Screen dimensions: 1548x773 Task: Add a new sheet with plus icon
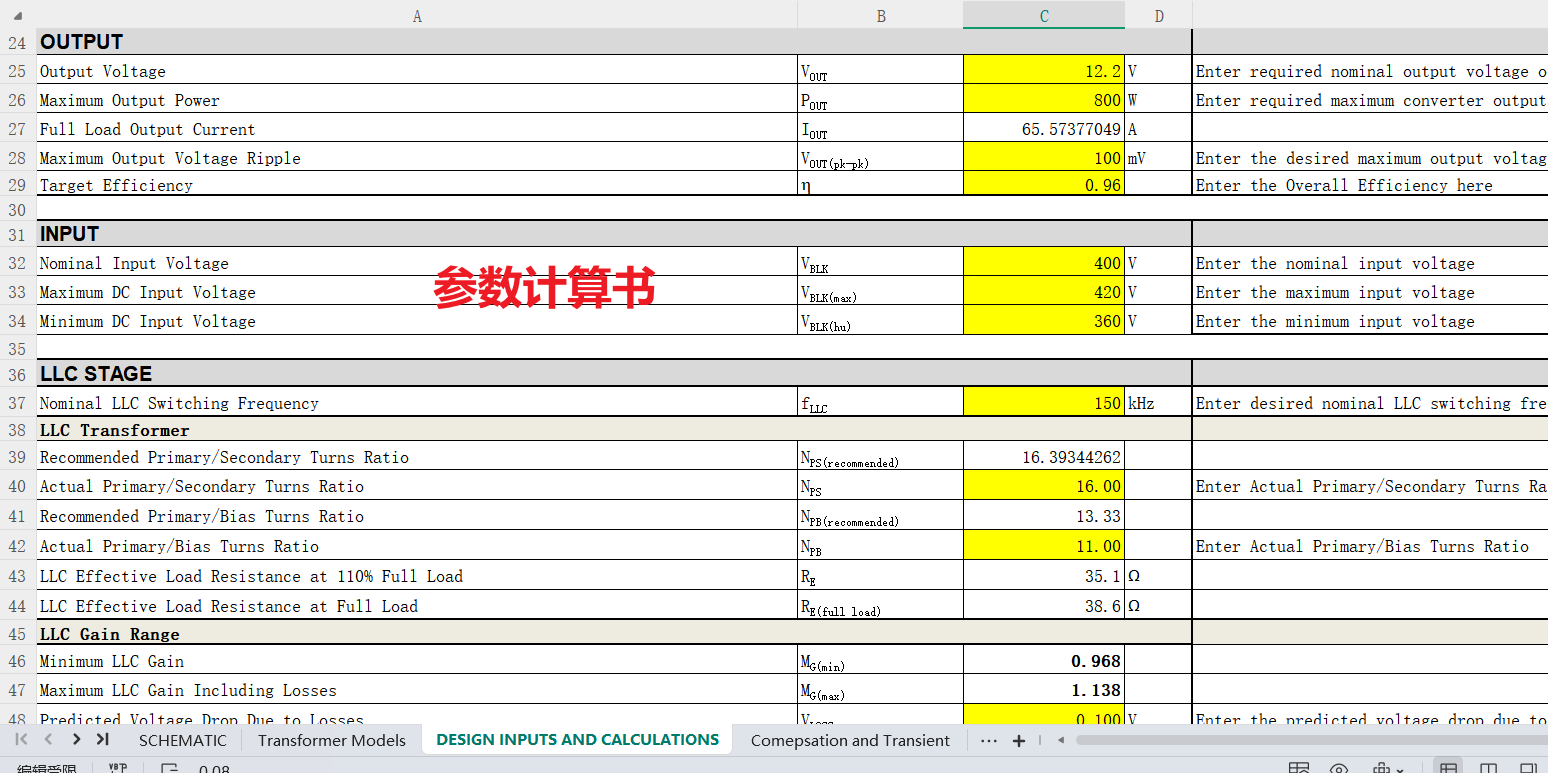(x=1019, y=741)
